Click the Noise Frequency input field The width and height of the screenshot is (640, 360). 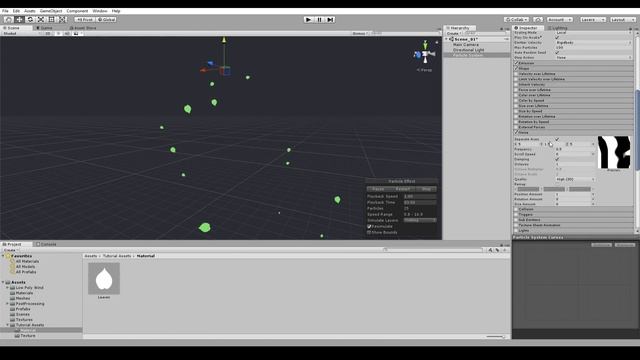tap(575, 149)
